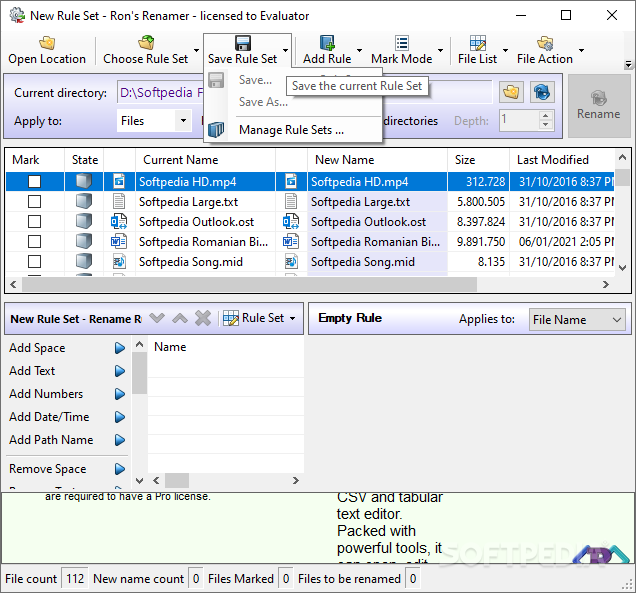This screenshot has height=593, width=636.
Task: Expand the toolbar overflow chevron
Action: [628, 64]
